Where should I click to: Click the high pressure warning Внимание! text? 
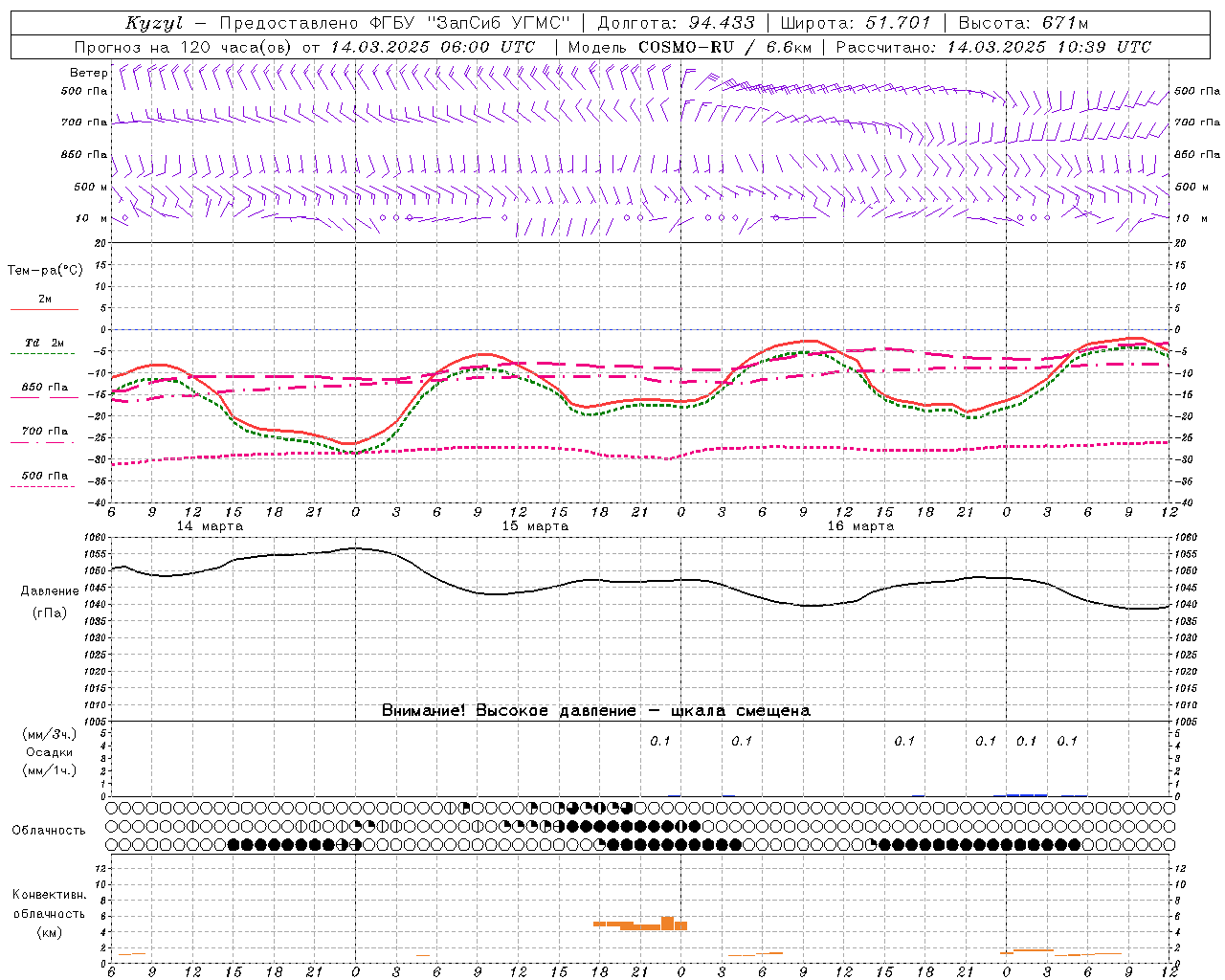pos(596,711)
